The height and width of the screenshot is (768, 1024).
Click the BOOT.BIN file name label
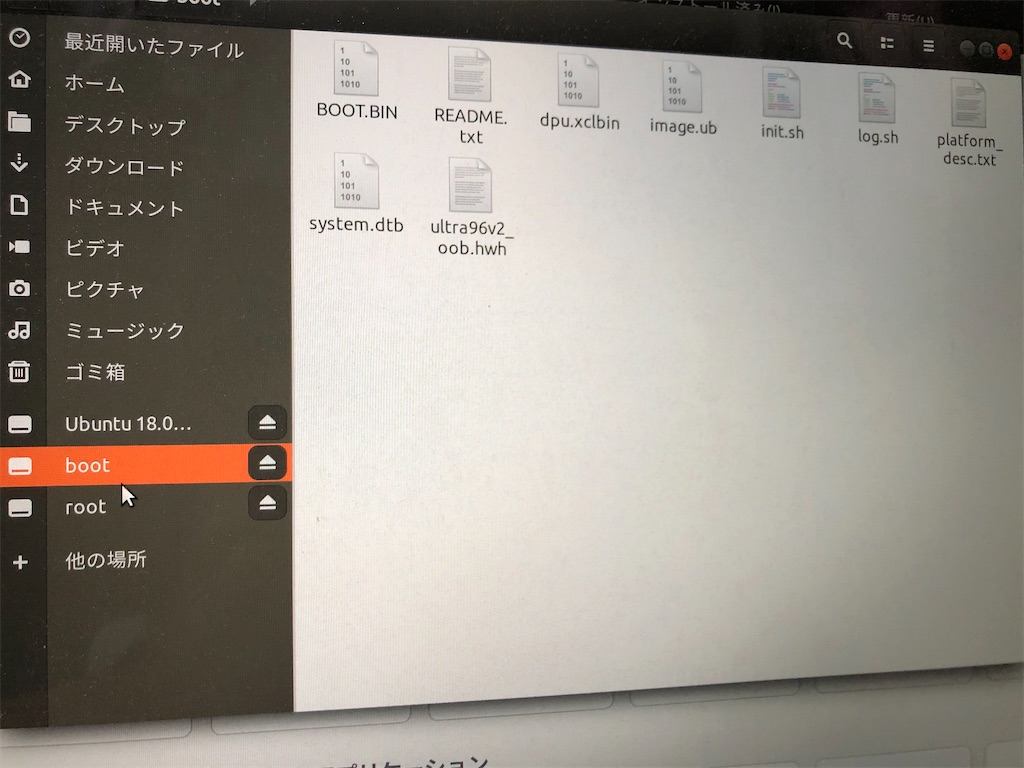(357, 111)
